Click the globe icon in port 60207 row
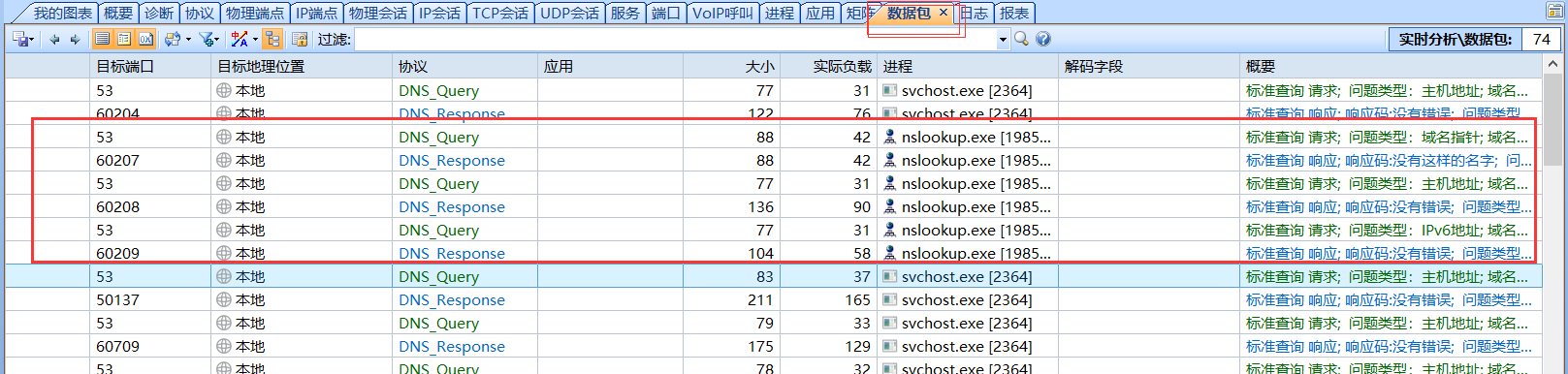Image resolution: width=1568 pixels, height=374 pixels. (224, 160)
